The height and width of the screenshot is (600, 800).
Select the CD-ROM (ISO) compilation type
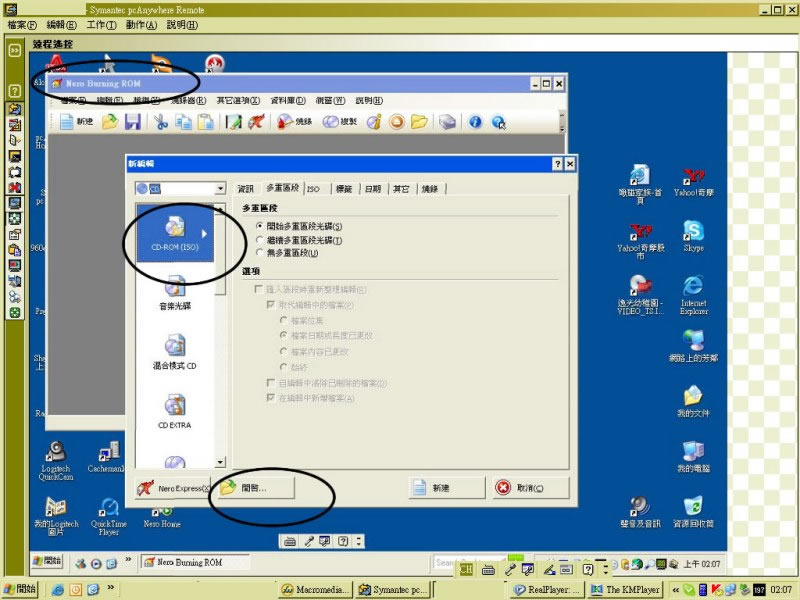pos(175,233)
